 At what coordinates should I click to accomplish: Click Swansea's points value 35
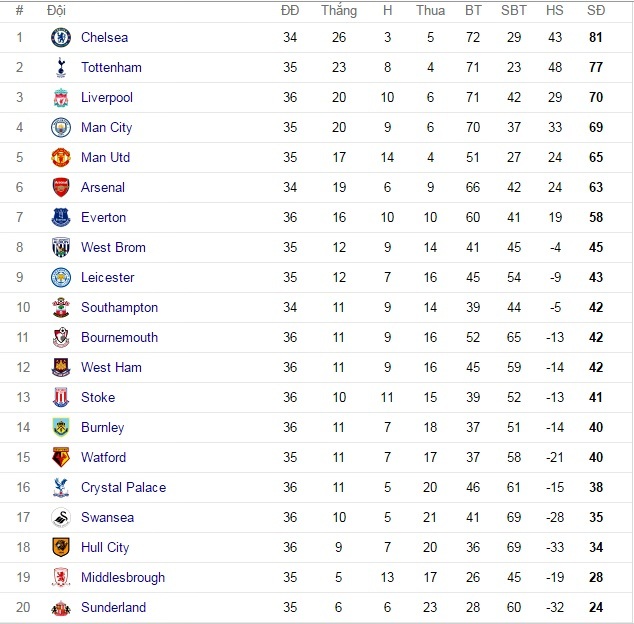596,518
